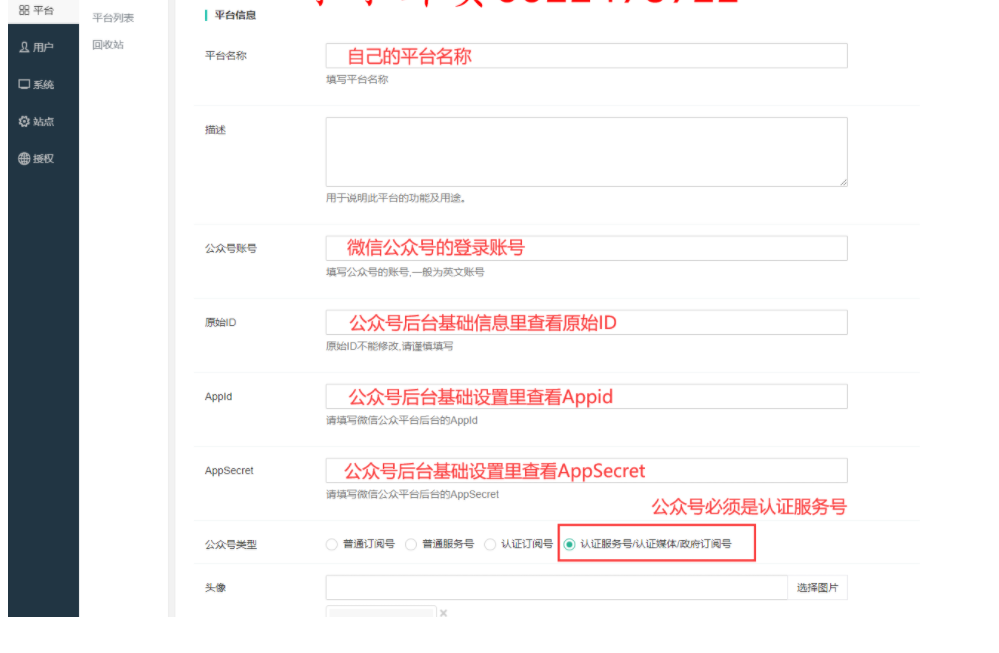999x653 pixels.
Task: Focus the 公众号账号 input field
Action: (x=586, y=248)
